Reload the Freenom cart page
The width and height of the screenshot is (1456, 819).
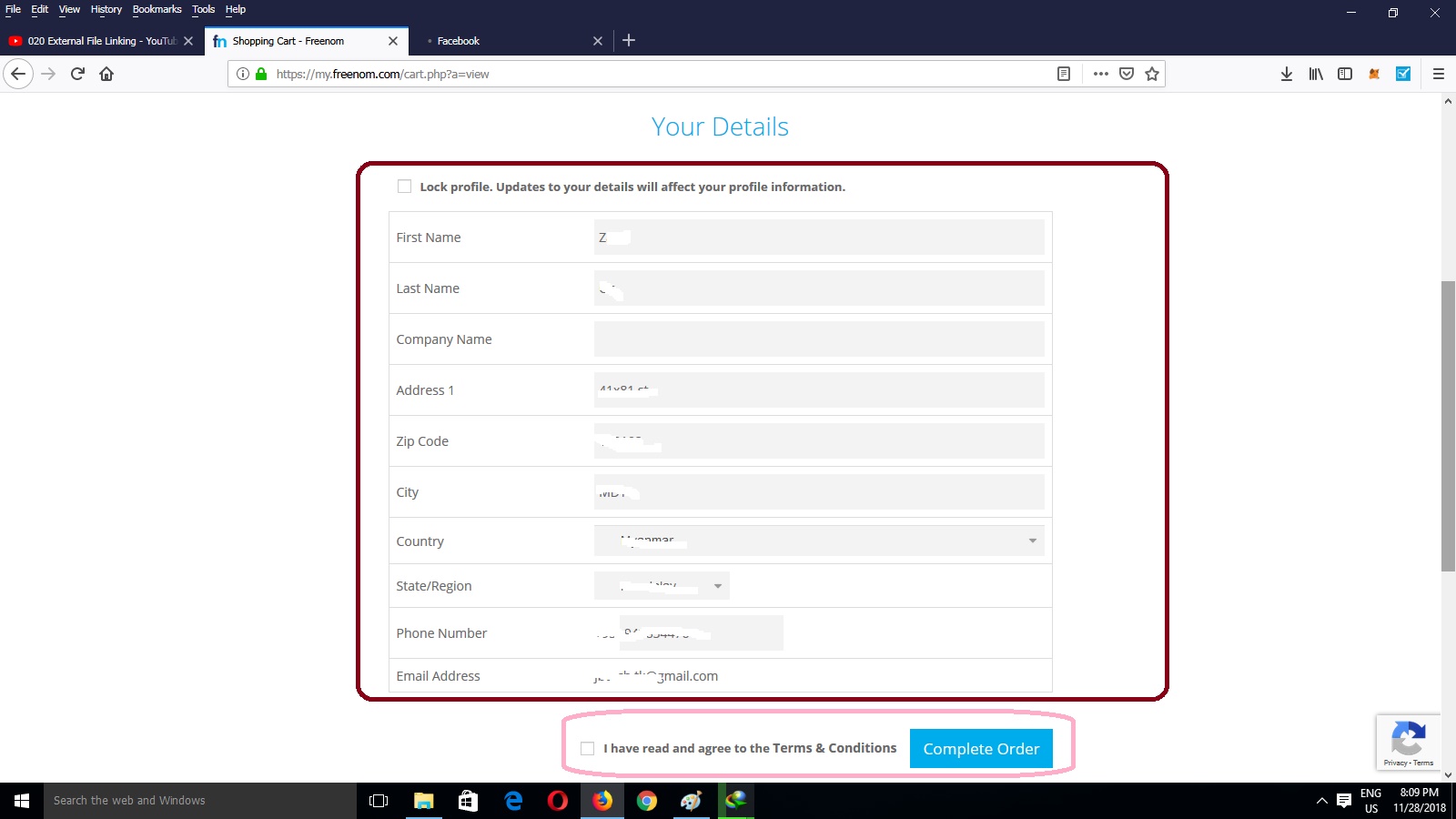(78, 74)
